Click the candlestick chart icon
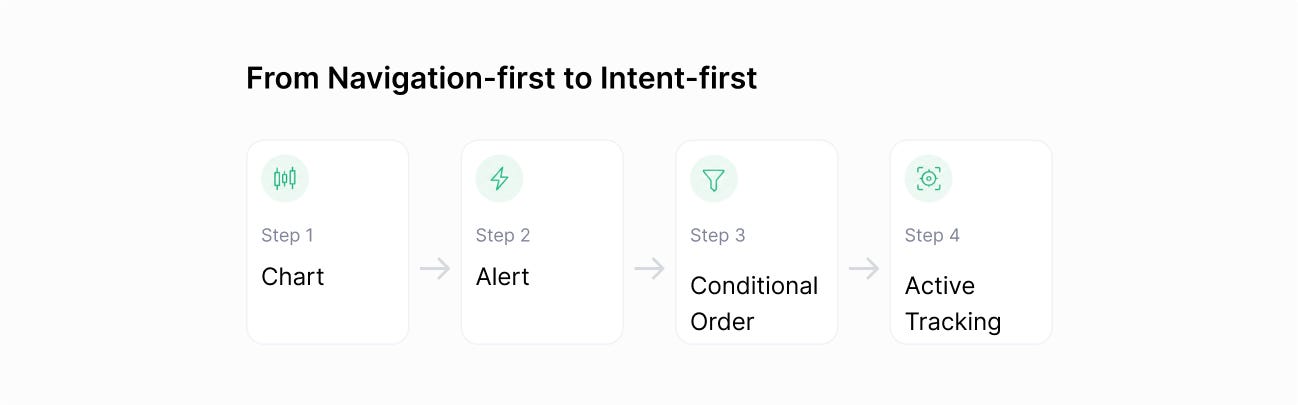 pyautogui.click(x=285, y=179)
